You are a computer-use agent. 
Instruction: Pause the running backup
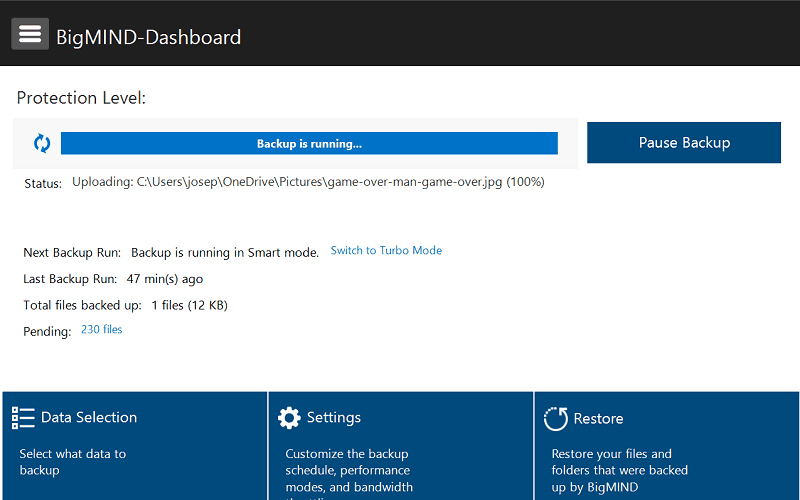684,142
